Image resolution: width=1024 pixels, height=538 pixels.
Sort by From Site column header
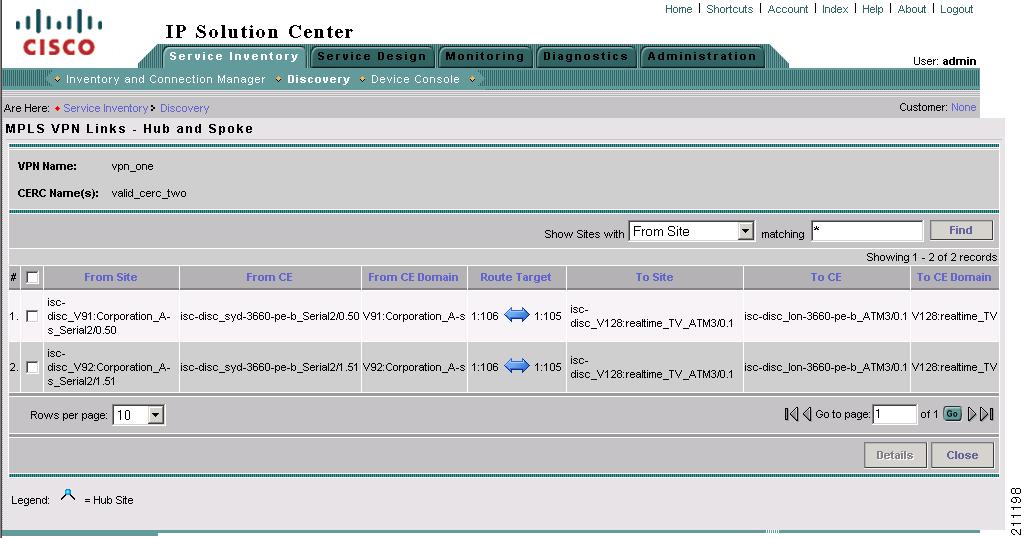point(110,277)
